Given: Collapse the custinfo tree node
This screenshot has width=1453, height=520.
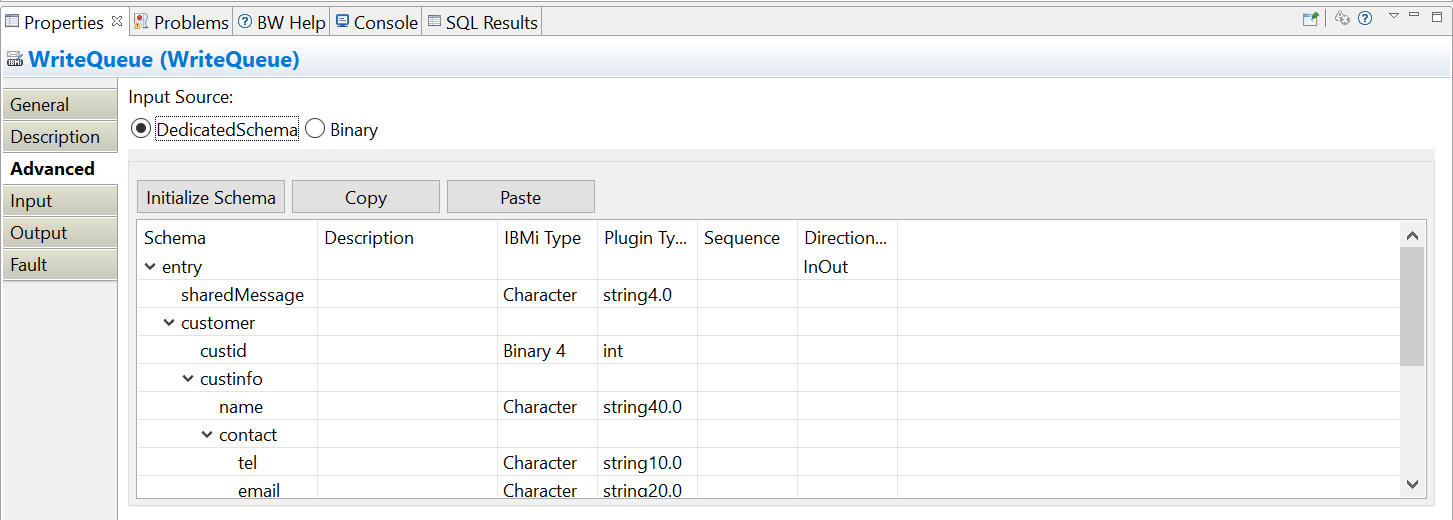Looking at the screenshot, I should (x=188, y=379).
